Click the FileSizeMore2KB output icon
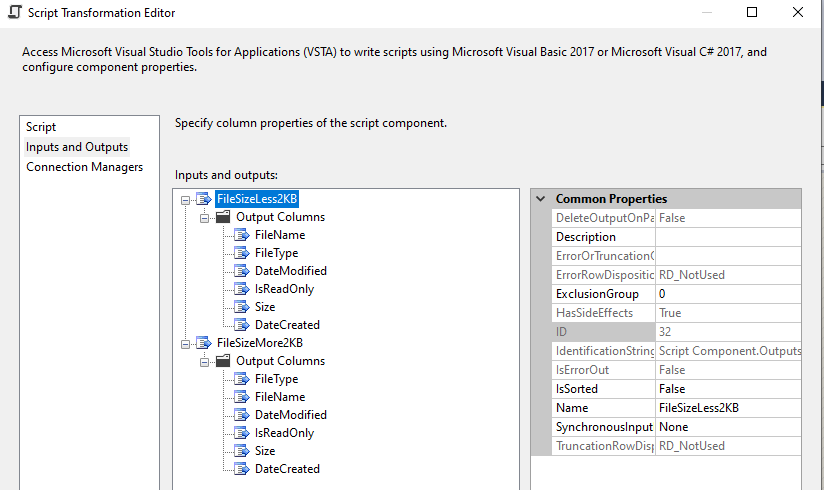This screenshot has height=490, width=824. tap(204, 343)
